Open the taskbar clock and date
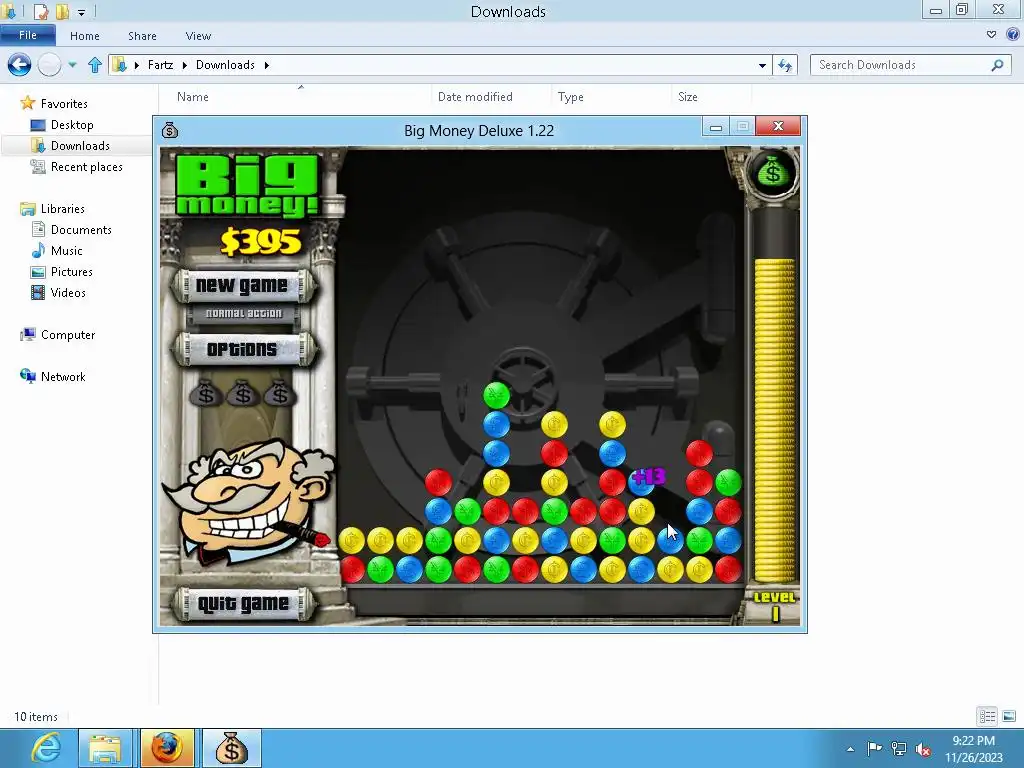 (974, 749)
